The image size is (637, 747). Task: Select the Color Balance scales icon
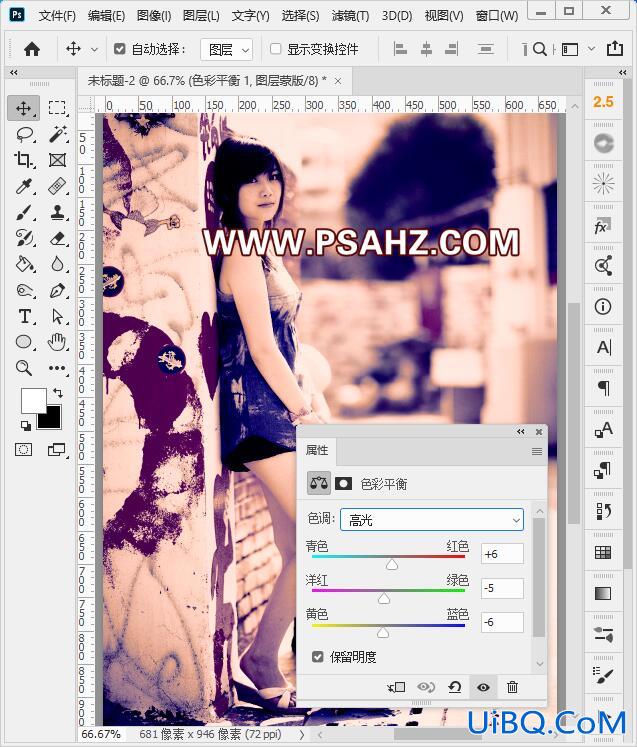pyautogui.click(x=319, y=484)
